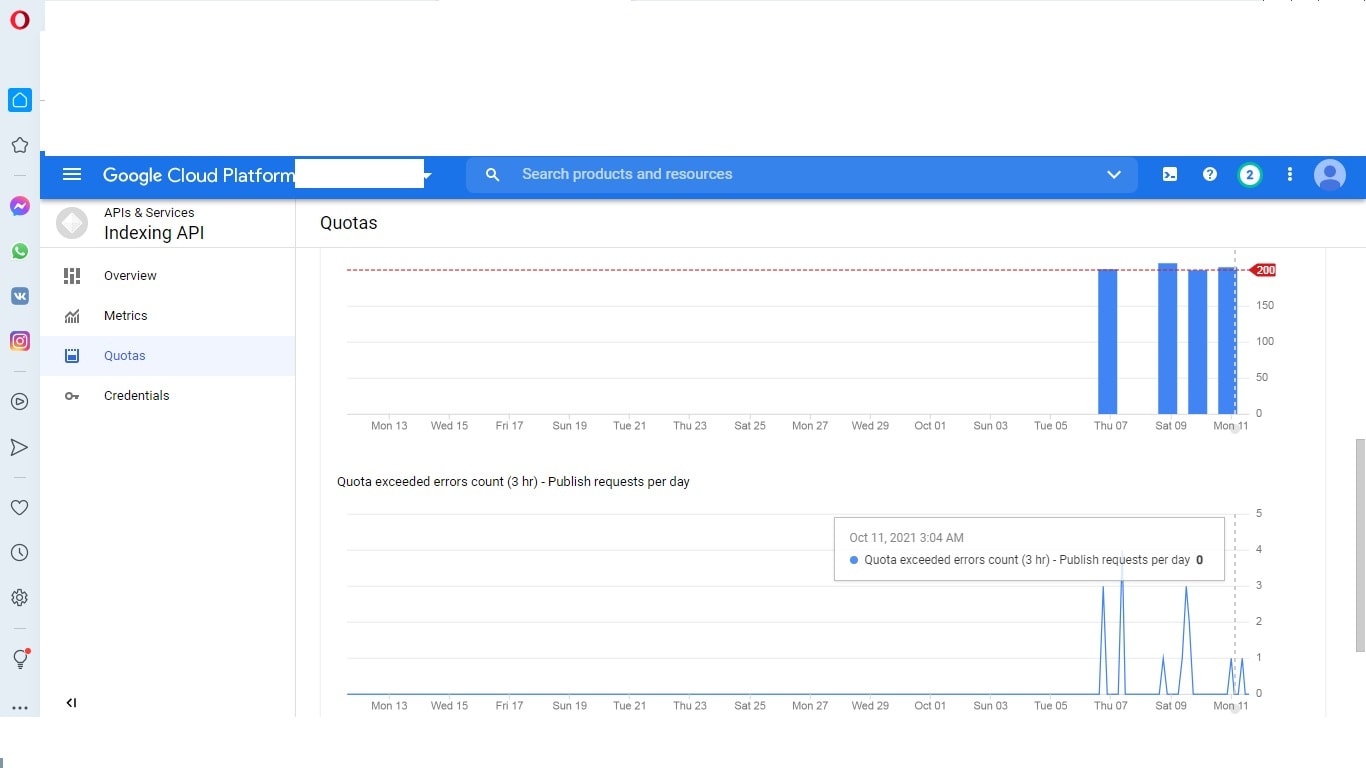This screenshot has height=768, width=1366.
Task: Open the VK sidebar icon
Action: pos(19,296)
